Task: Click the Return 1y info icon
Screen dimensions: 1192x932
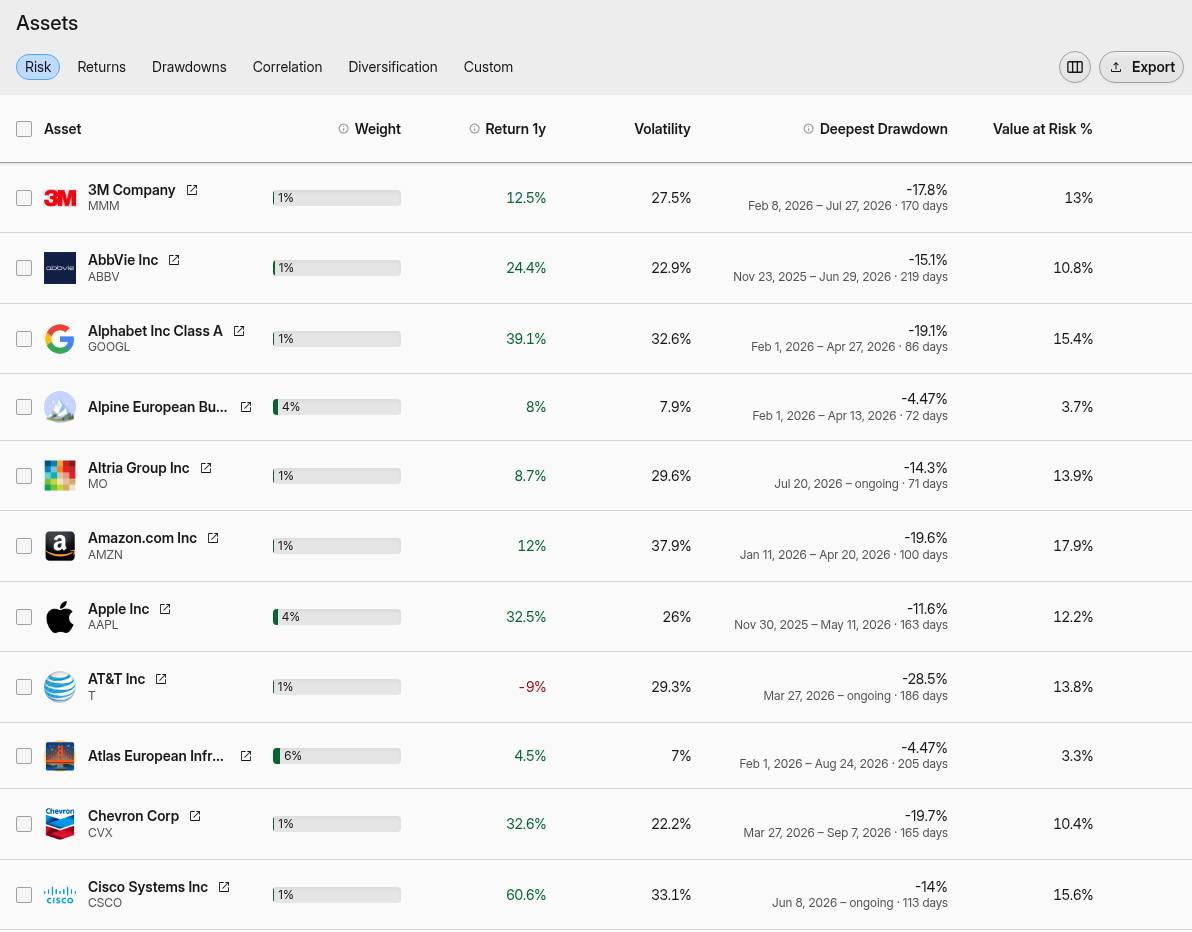Action: (x=474, y=129)
